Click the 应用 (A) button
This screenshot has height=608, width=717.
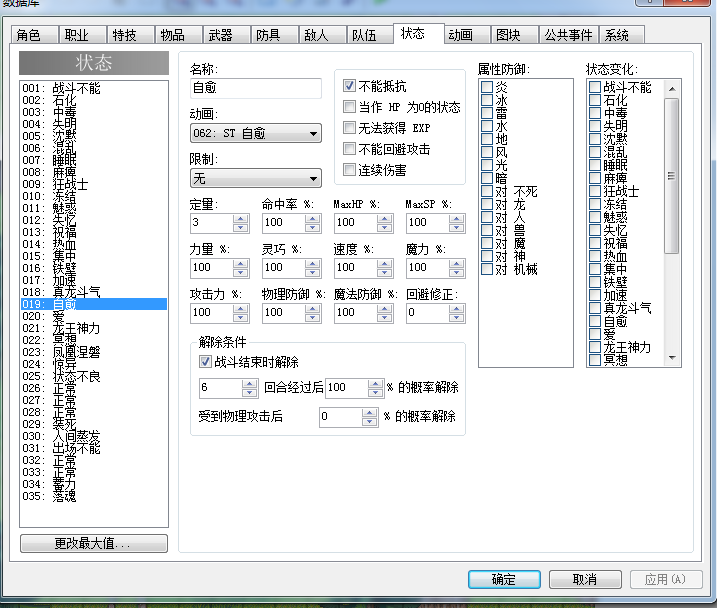pos(666,579)
